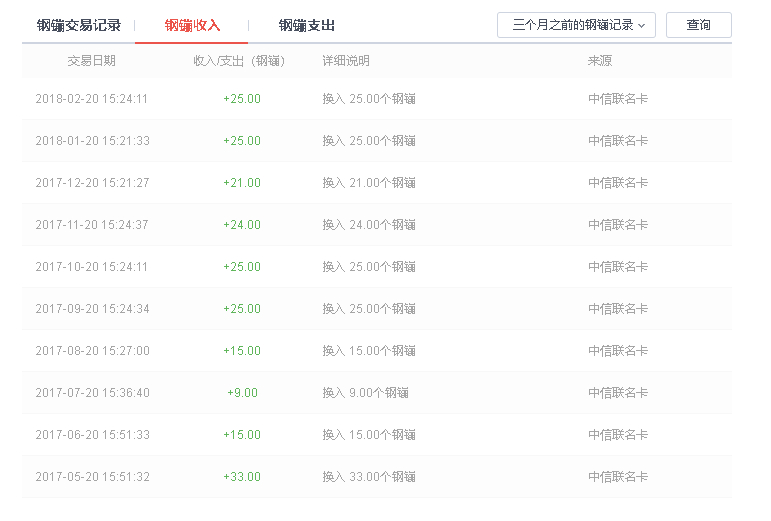Click the 中信联名卡 source for 2017-09-20
This screenshot has width=771, height=521.
pos(618,309)
